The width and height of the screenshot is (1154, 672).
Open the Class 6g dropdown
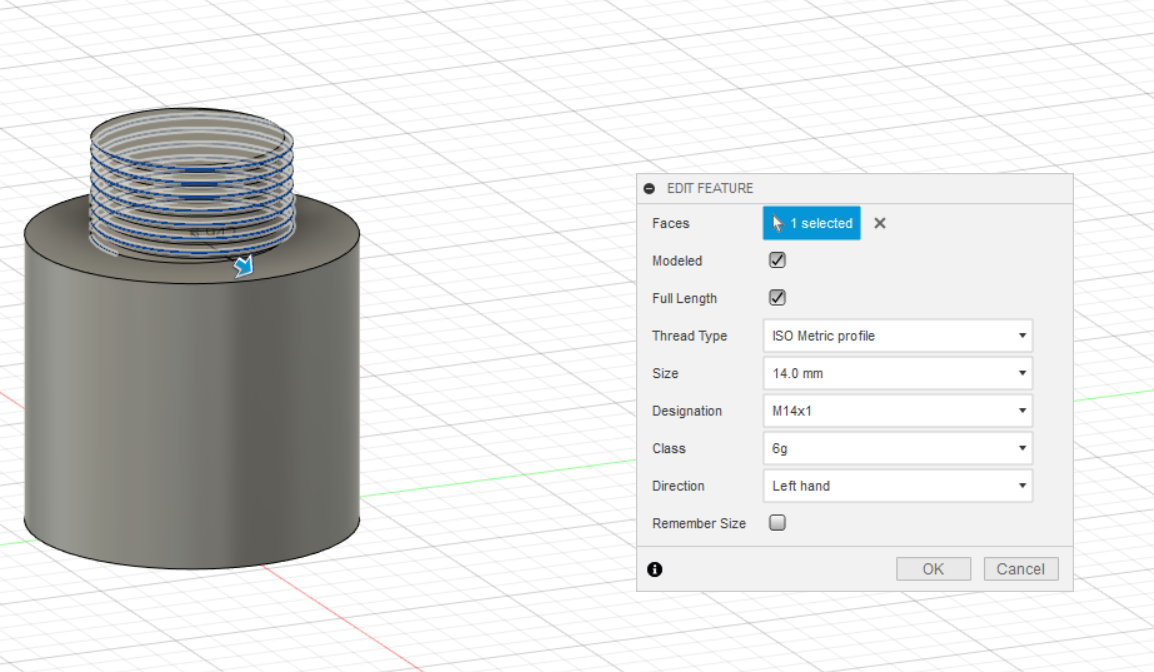(898, 448)
